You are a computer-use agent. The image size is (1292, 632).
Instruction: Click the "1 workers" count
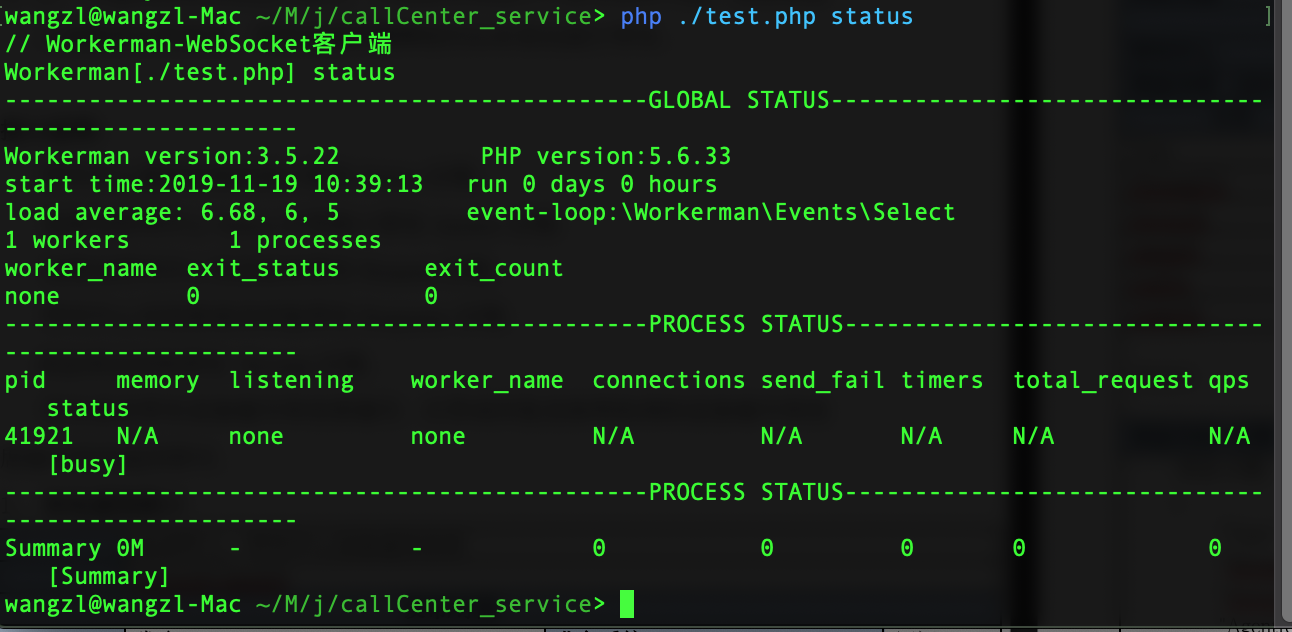click(67, 240)
